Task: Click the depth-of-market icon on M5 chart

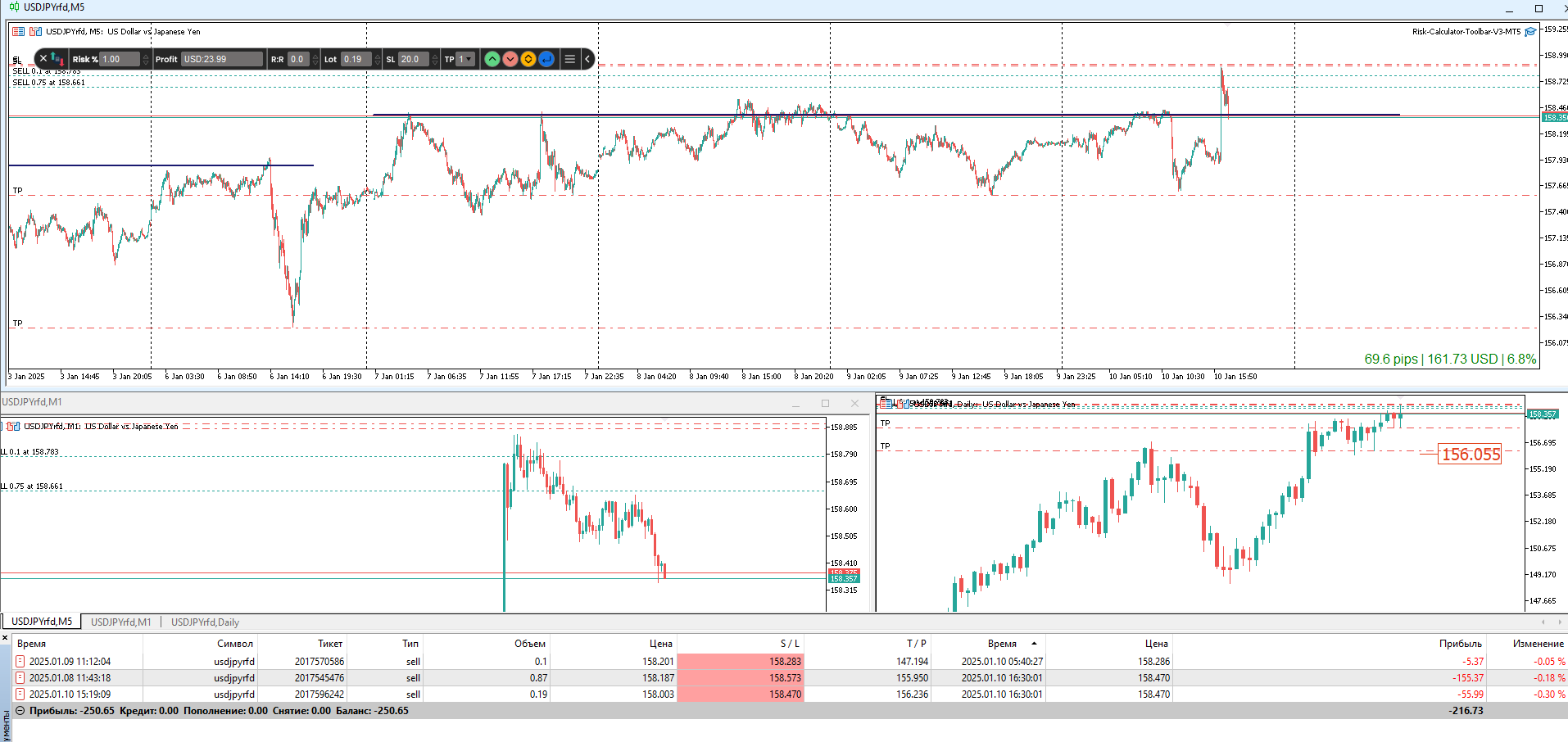Action: click(35, 32)
